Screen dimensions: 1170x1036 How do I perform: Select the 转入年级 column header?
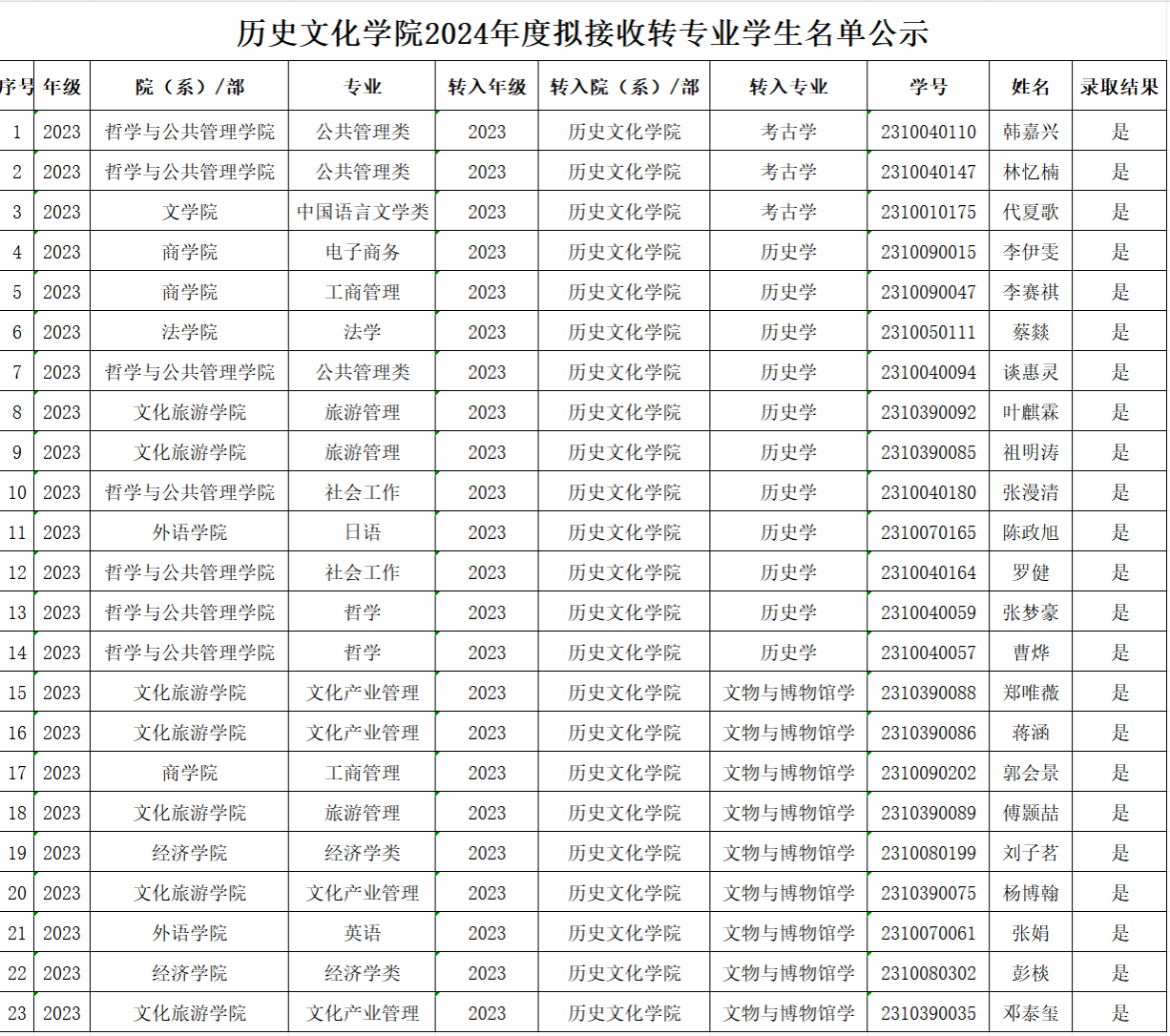(487, 87)
